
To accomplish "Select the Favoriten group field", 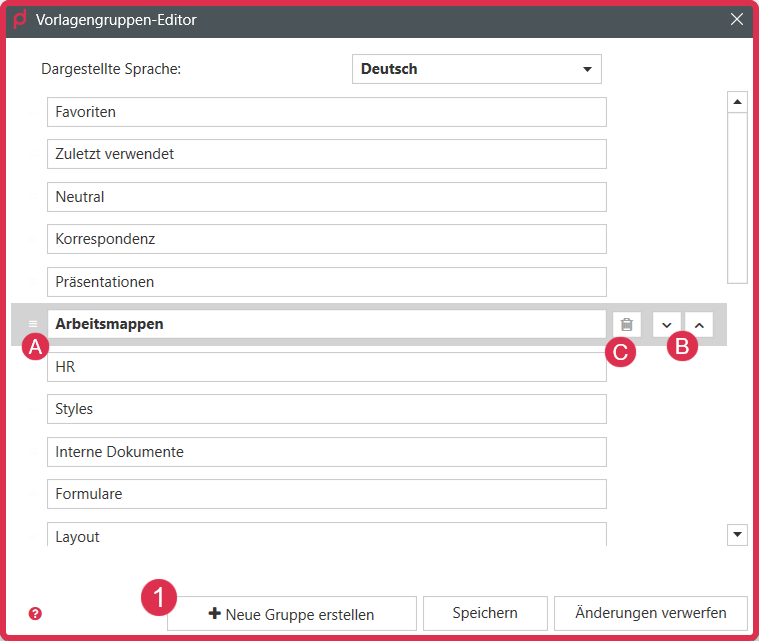I will click(327, 112).
